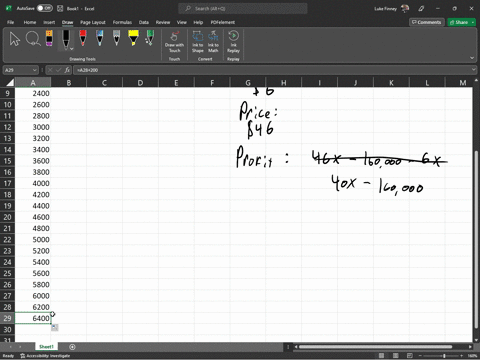The width and height of the screenshot is (480, 360).
Task: Collapse the ribbon with chevron
Action: pos(472,58)
